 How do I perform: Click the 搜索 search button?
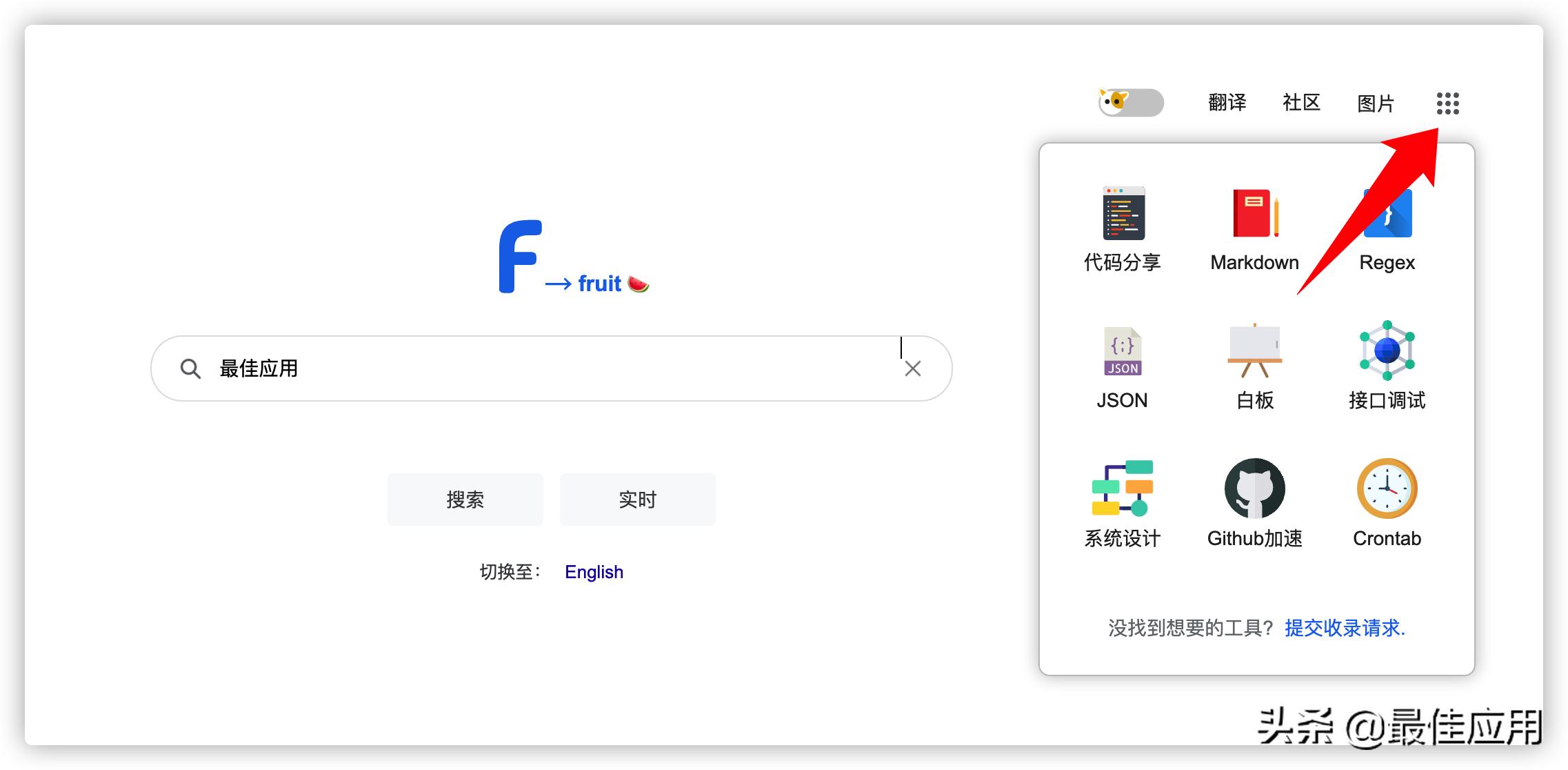pyautogui.click(x=465, y=499)
